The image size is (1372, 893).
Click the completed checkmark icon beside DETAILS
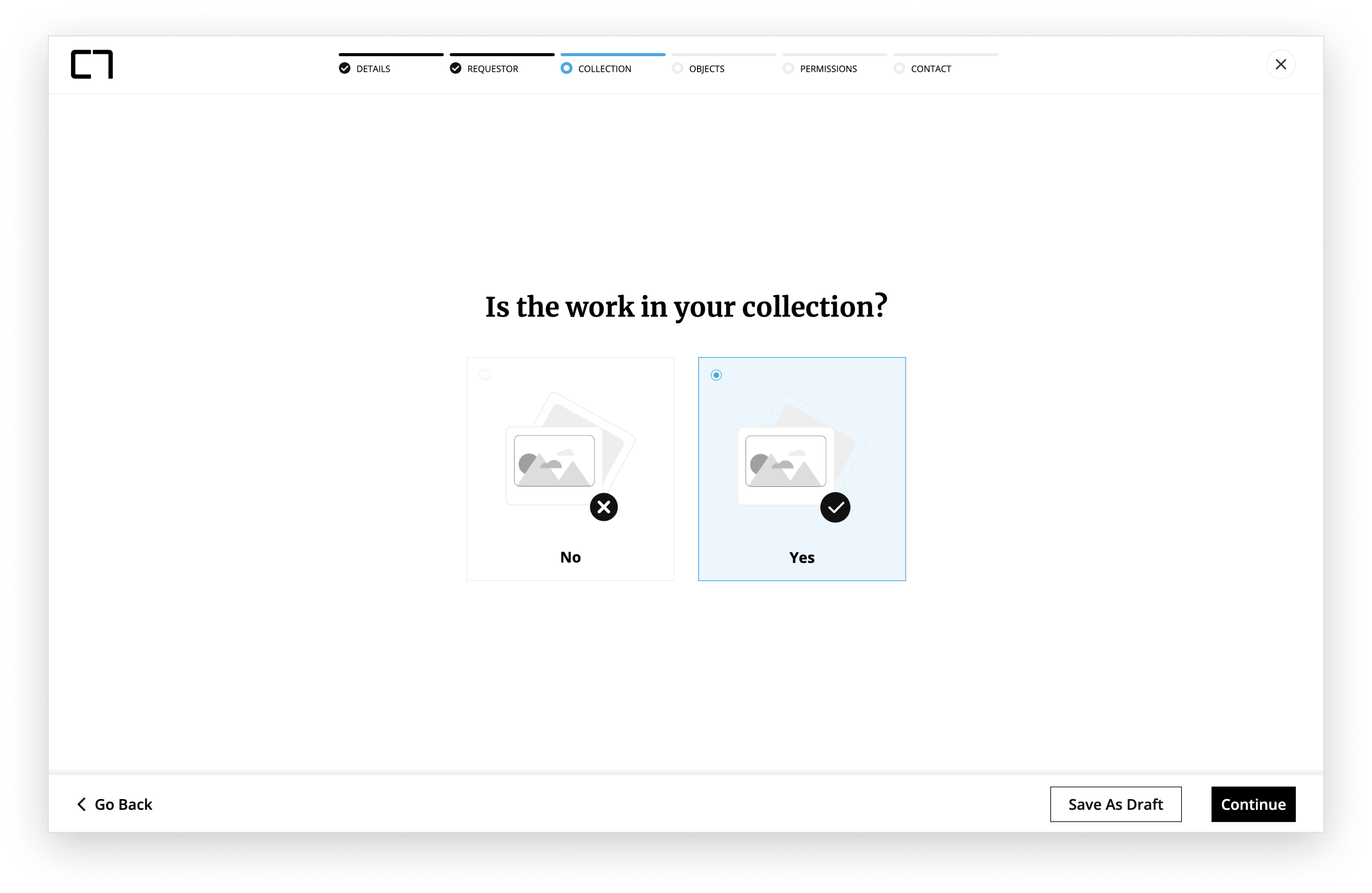345,68
